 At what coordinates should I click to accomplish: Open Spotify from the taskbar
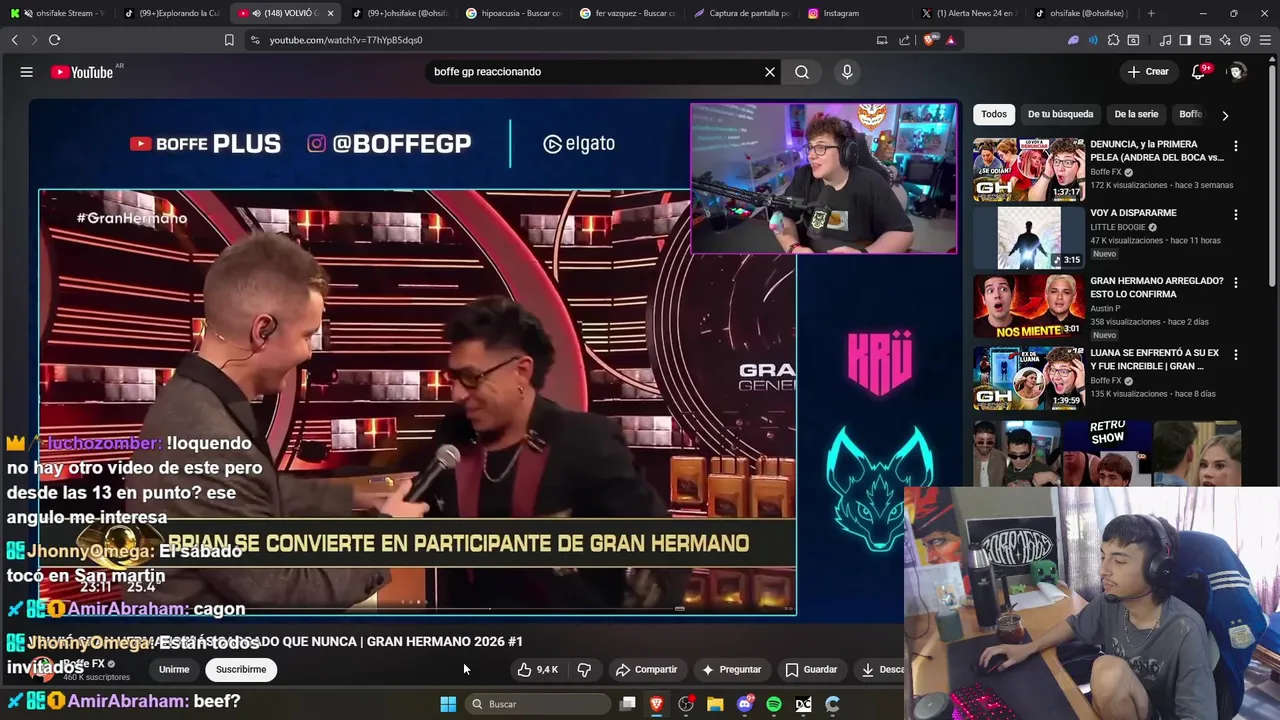click(x=774, y=704)
